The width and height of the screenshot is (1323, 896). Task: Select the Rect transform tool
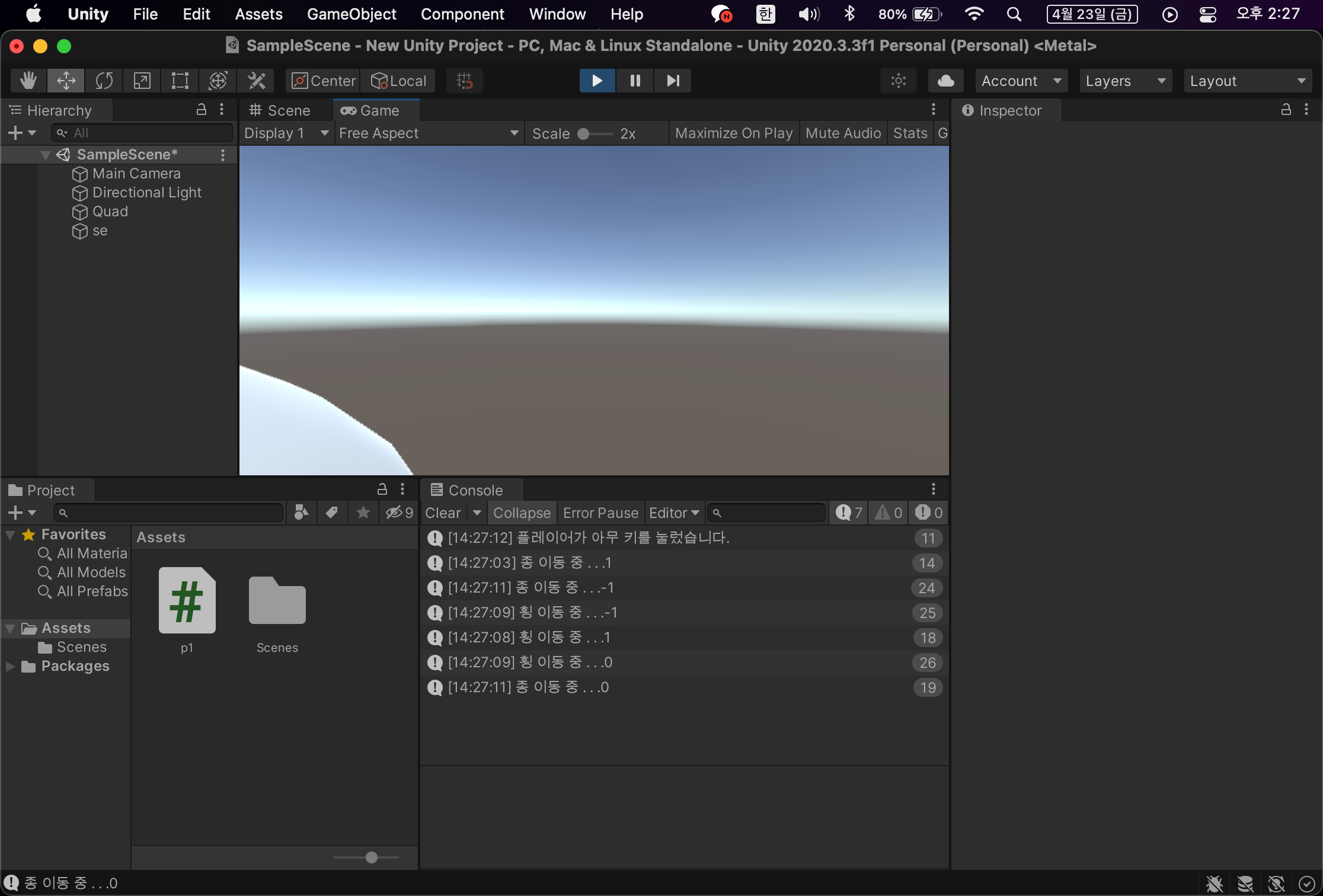pyautogui.click(x=180, y=81)
